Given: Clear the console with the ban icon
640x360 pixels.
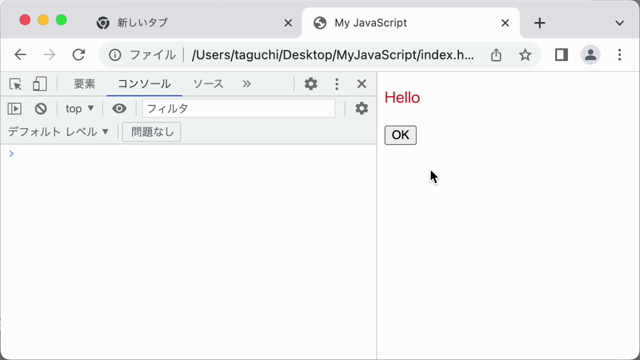Looking at the screenshot, I should tap(40, 109).
